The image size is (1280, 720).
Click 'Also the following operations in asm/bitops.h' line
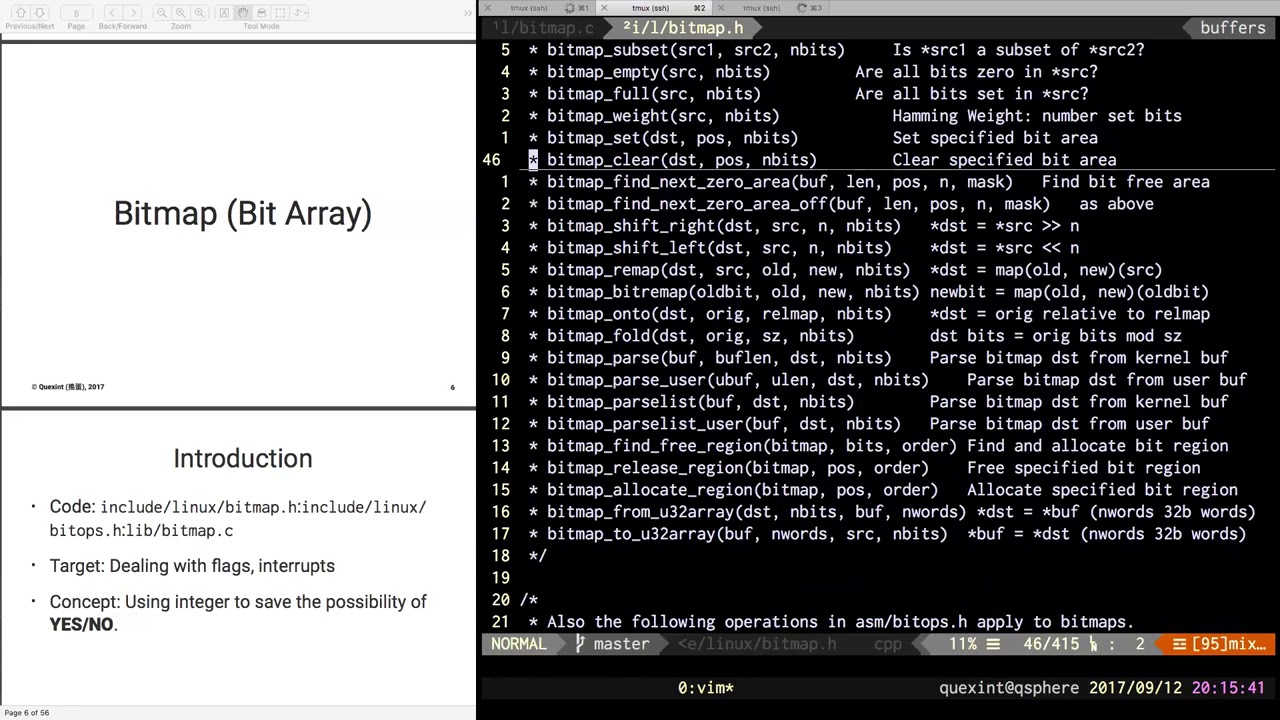coord(831,622)
